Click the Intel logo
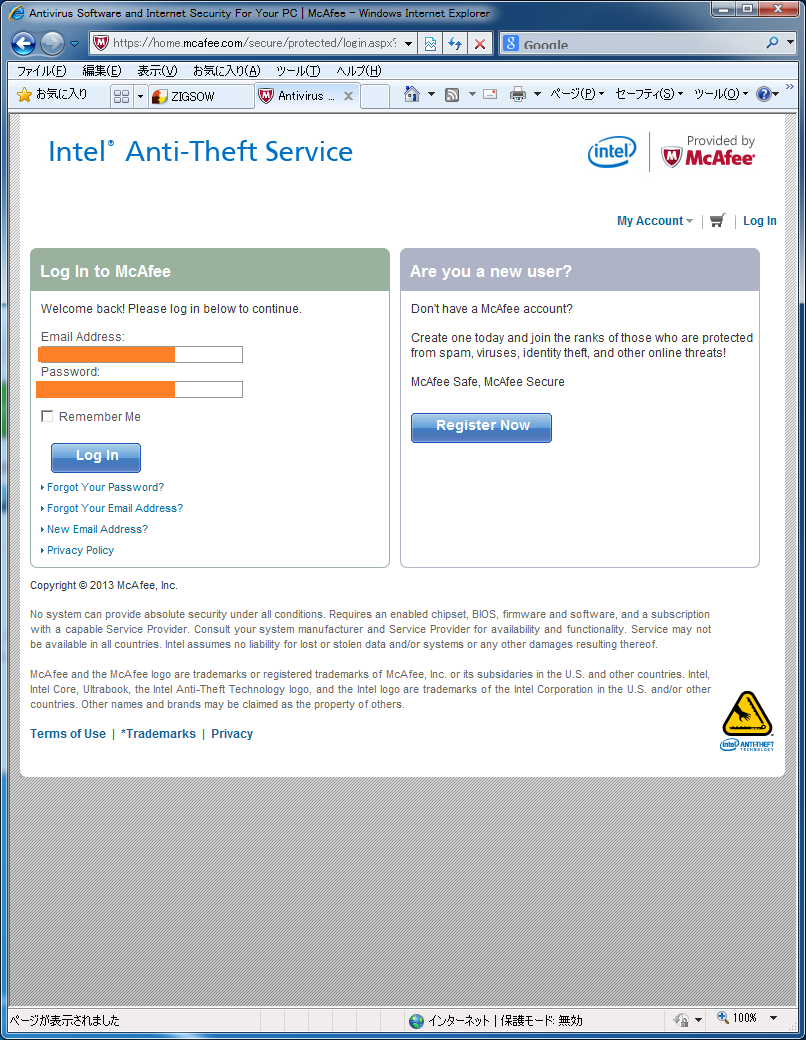806x1040 pixels. click(612, 152)
